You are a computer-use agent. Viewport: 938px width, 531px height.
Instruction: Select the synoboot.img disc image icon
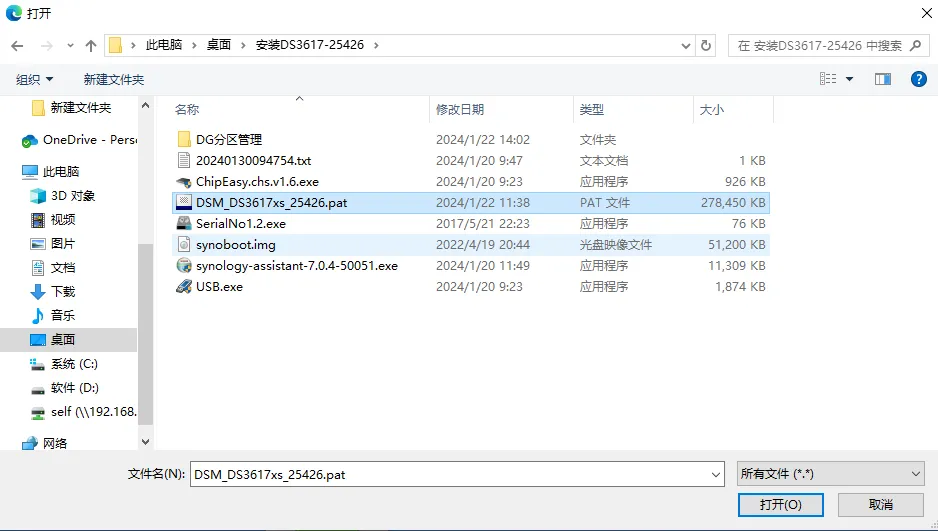(x=184, y=245)
